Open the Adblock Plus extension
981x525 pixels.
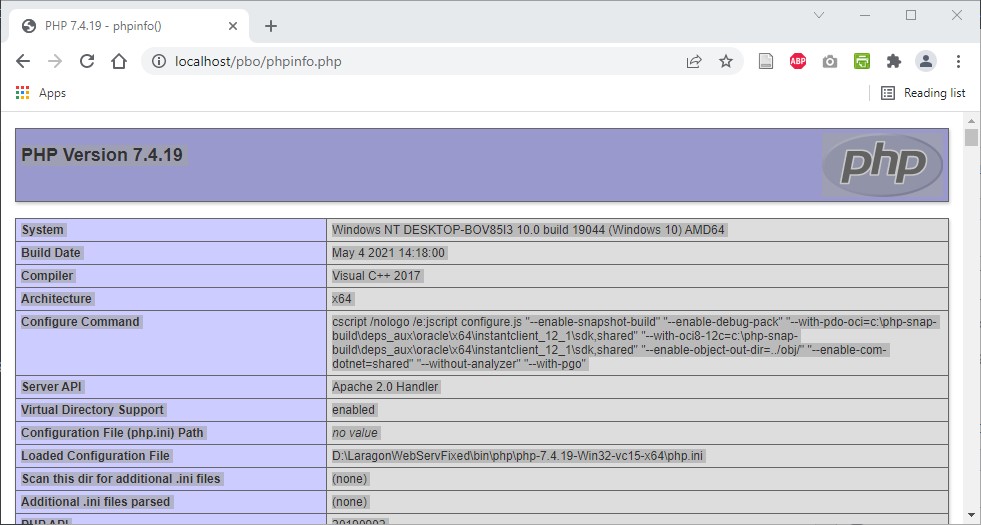pyautogui.click(x=798, y=61)
